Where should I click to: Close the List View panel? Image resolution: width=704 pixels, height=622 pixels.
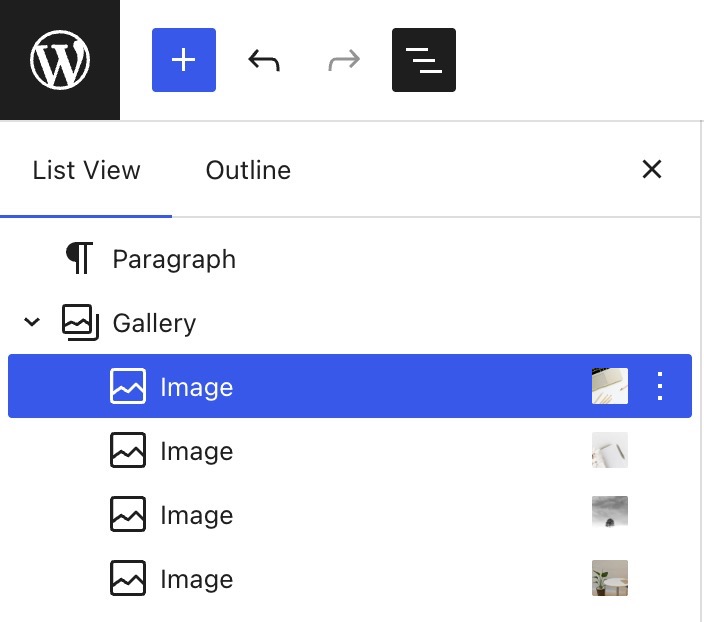[x=651, y=169]
